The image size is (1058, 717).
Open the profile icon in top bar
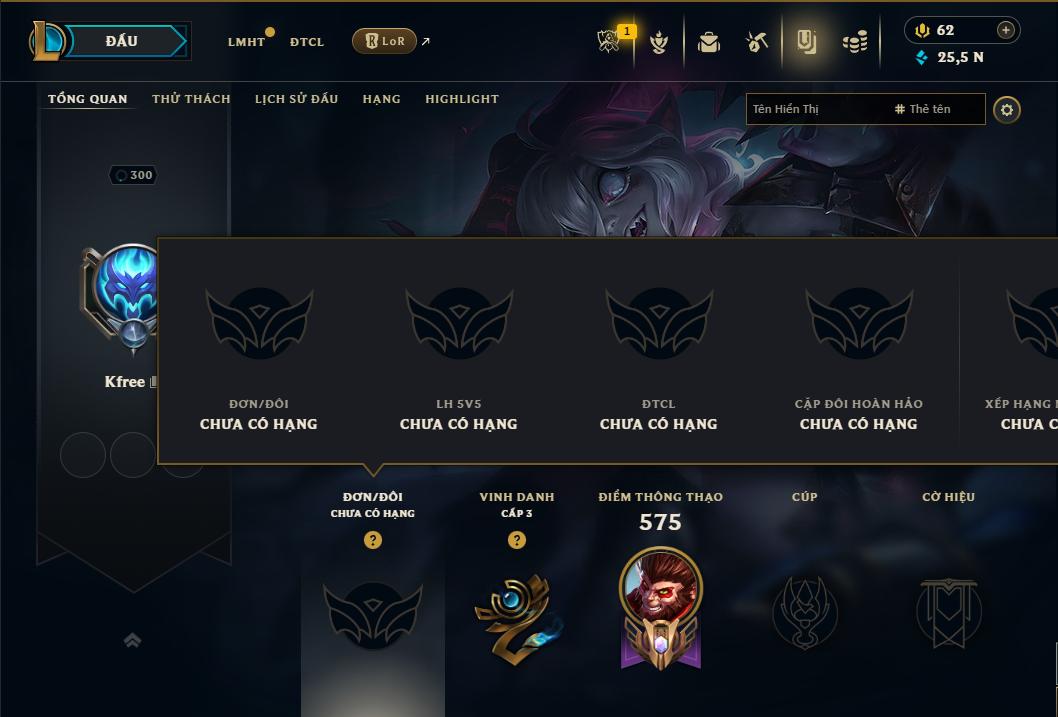[806, 42]
